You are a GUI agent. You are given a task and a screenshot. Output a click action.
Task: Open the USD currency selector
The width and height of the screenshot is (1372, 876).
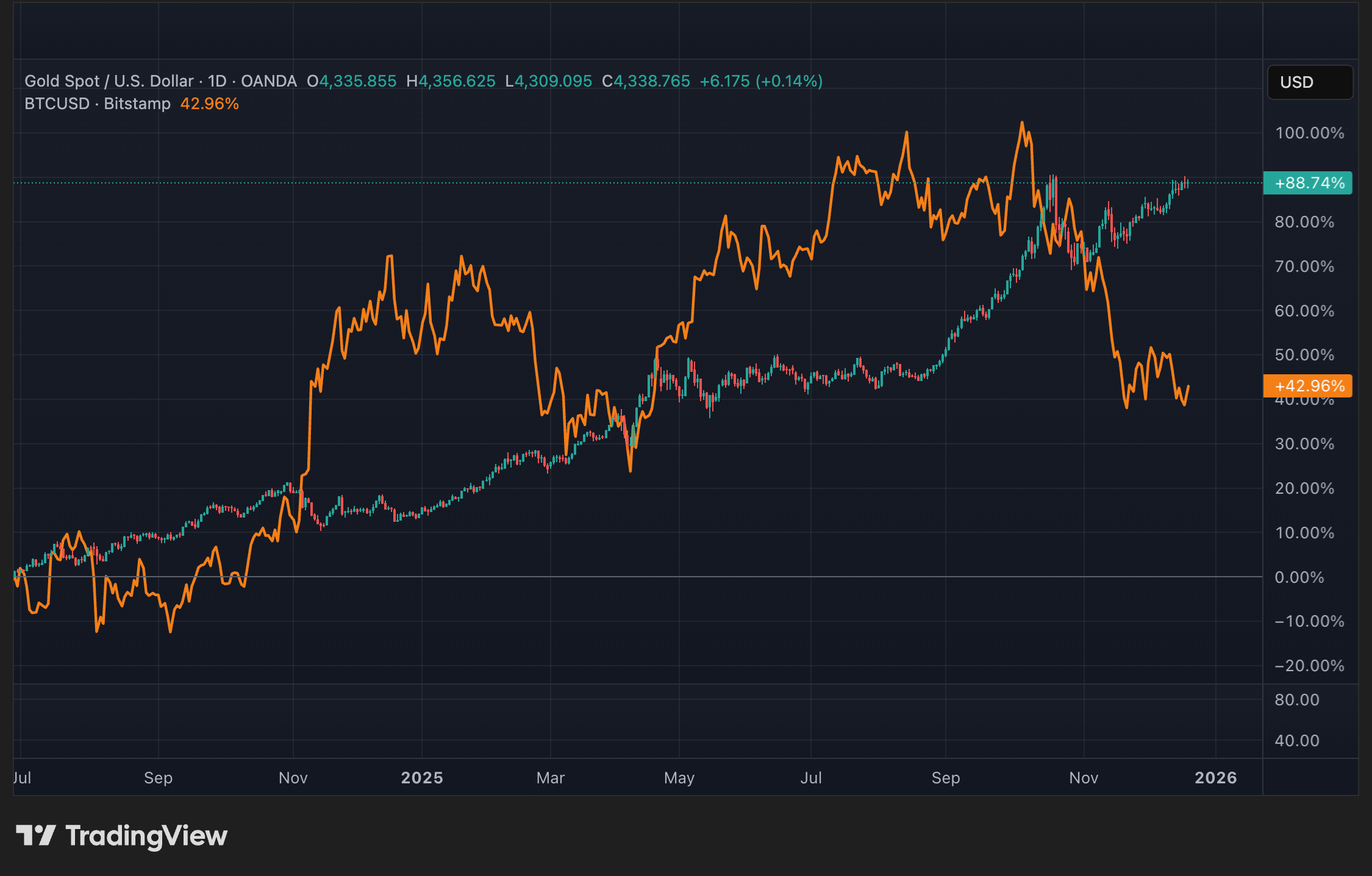click(1309, 82)
